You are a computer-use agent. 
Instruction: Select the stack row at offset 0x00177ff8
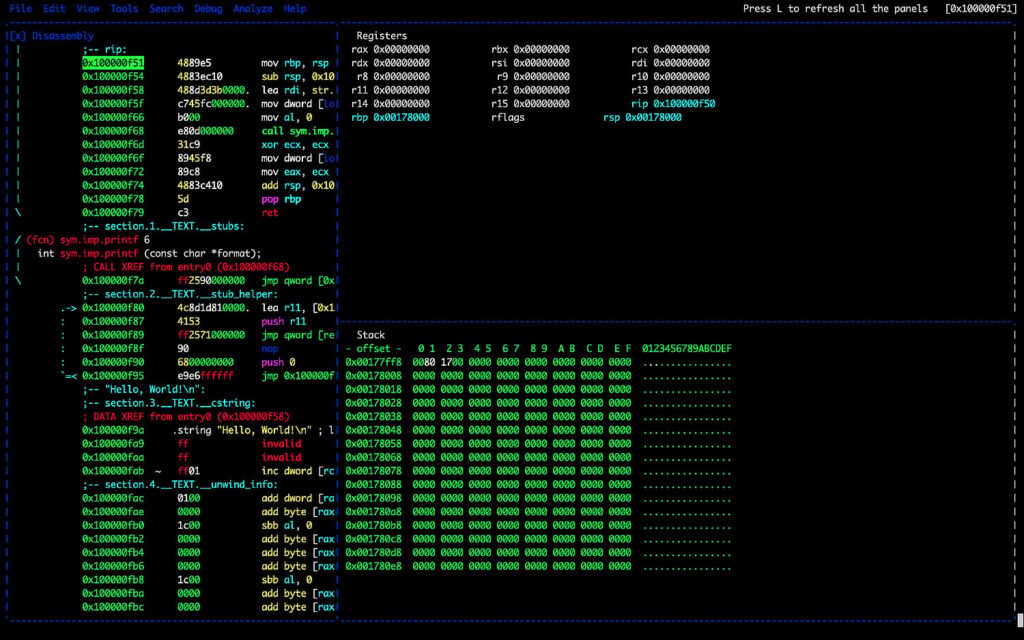374,362
